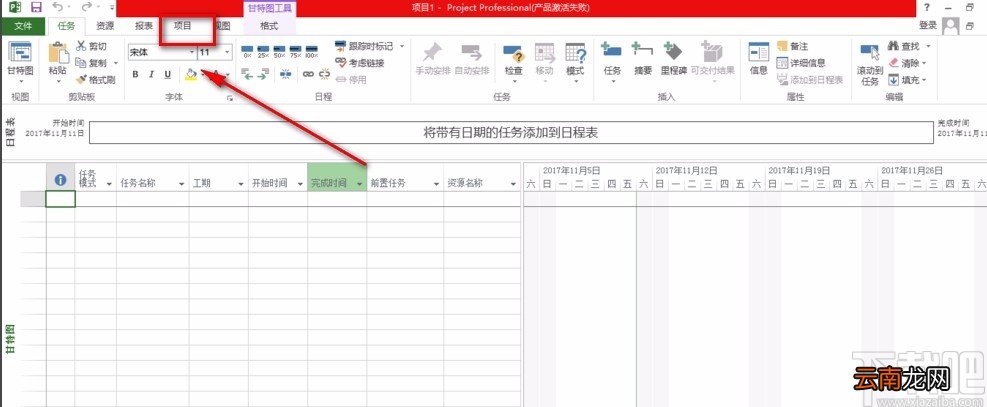The width and height of the screenshot is (987, 407).
Task: Click 备注 notes button
Action: point(792,46)
